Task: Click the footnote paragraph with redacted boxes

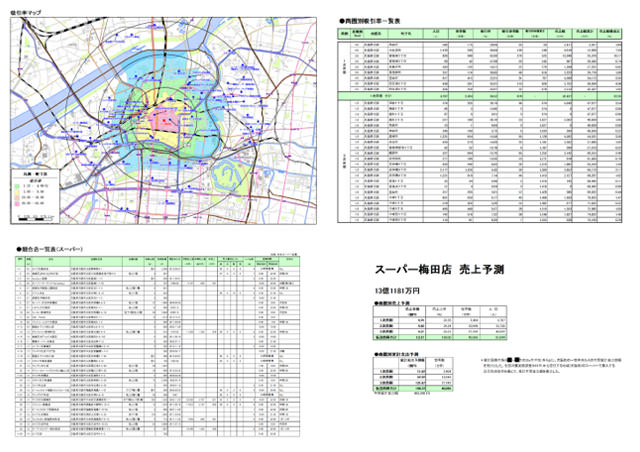Action: click(x=552, y=366)
